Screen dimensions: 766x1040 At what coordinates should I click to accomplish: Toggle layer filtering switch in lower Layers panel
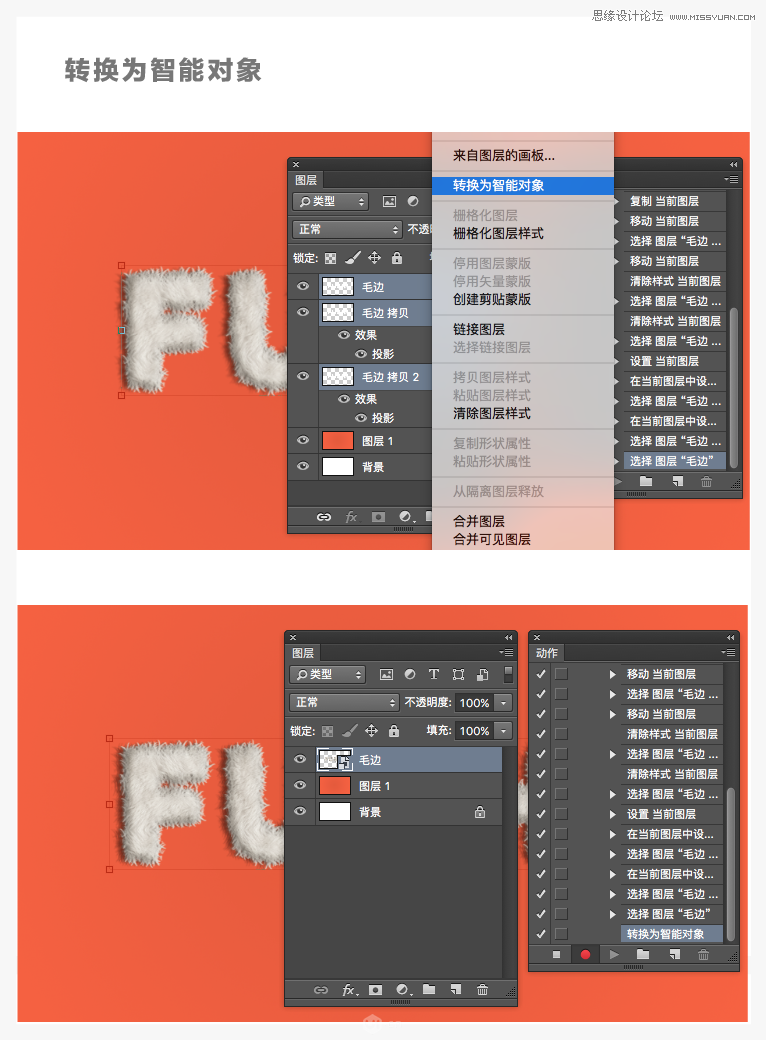pyautogui.click(x=508, y=675)
